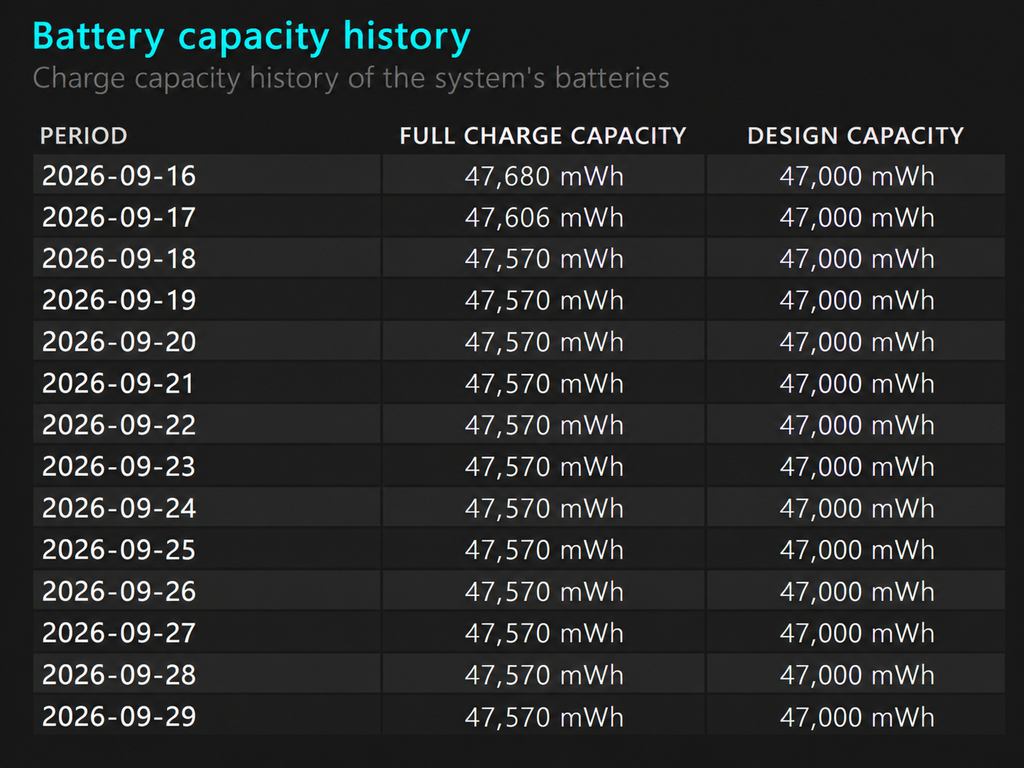Screen dimensions: 1024x768
Task: Click full charge capacity for 2026-09-29
Action: pos(544,717)
